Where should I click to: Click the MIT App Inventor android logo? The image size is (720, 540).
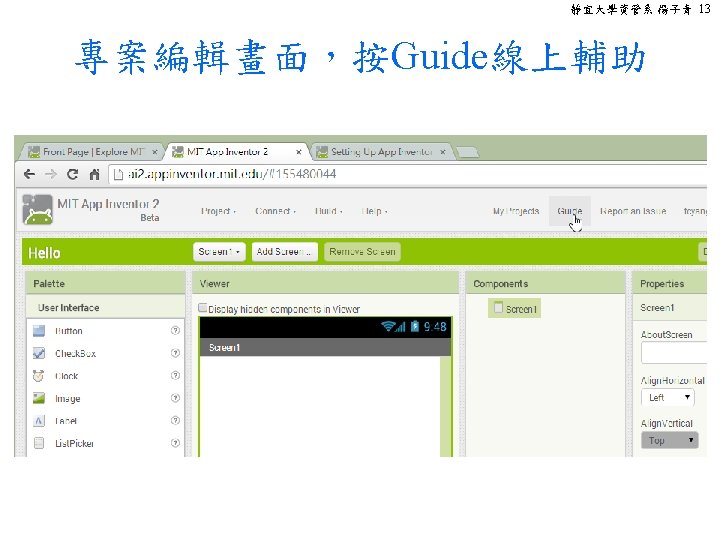pos(38,210)
